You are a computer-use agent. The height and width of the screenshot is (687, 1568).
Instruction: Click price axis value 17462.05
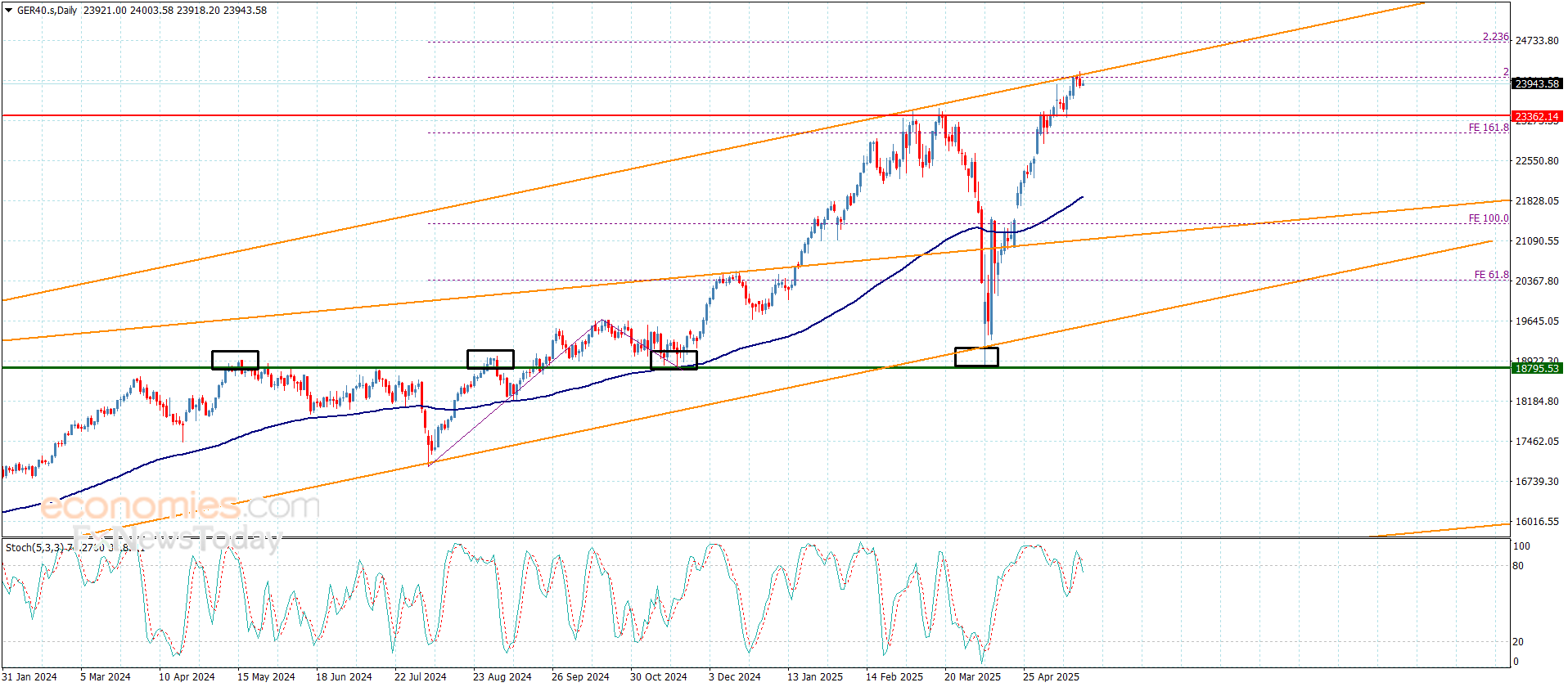click(1537, 442)
